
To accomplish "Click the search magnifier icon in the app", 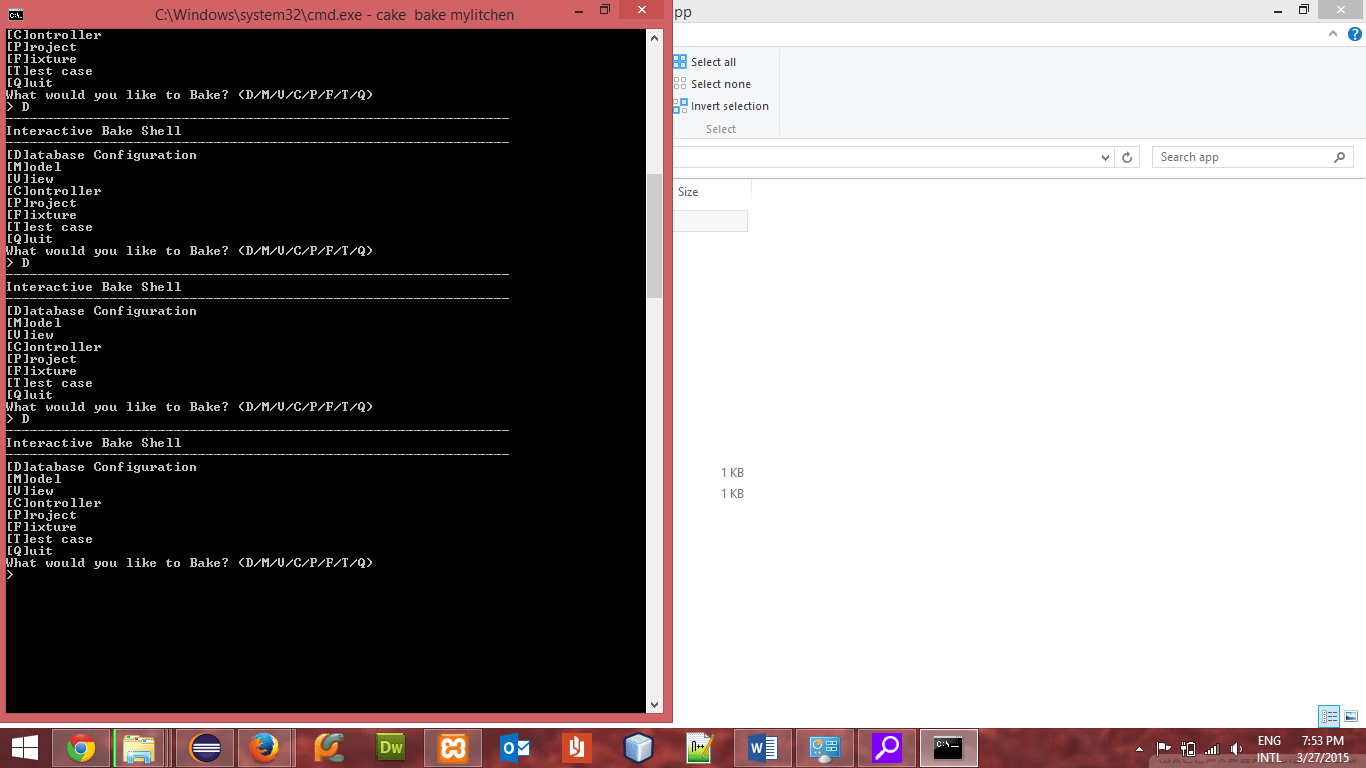I will [1340, 156].
